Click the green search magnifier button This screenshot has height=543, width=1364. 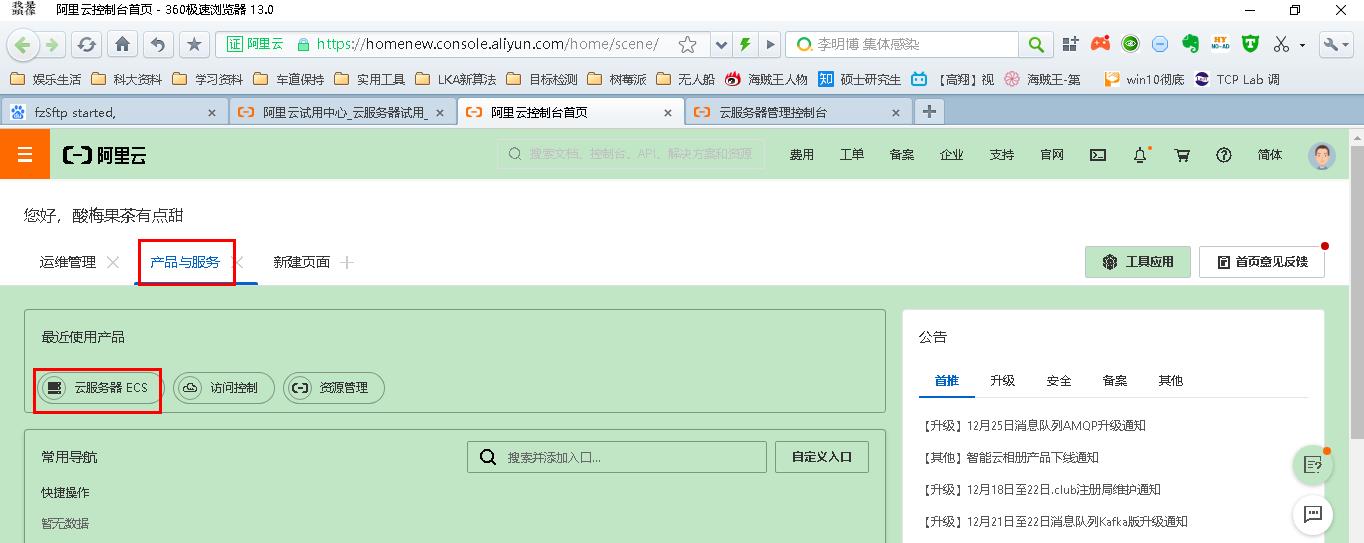pyautogui.click(x=1036, y=45)
